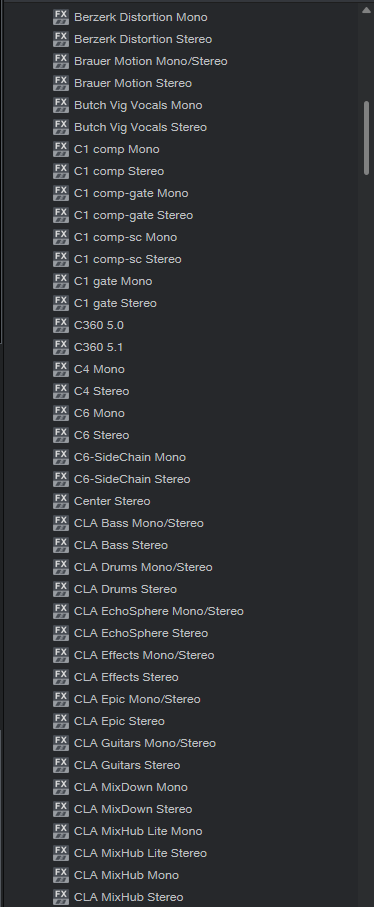Select CLA Epic Stereo plugin
Image resolution: width=374 pixels, height=907 pixels.
119,721
